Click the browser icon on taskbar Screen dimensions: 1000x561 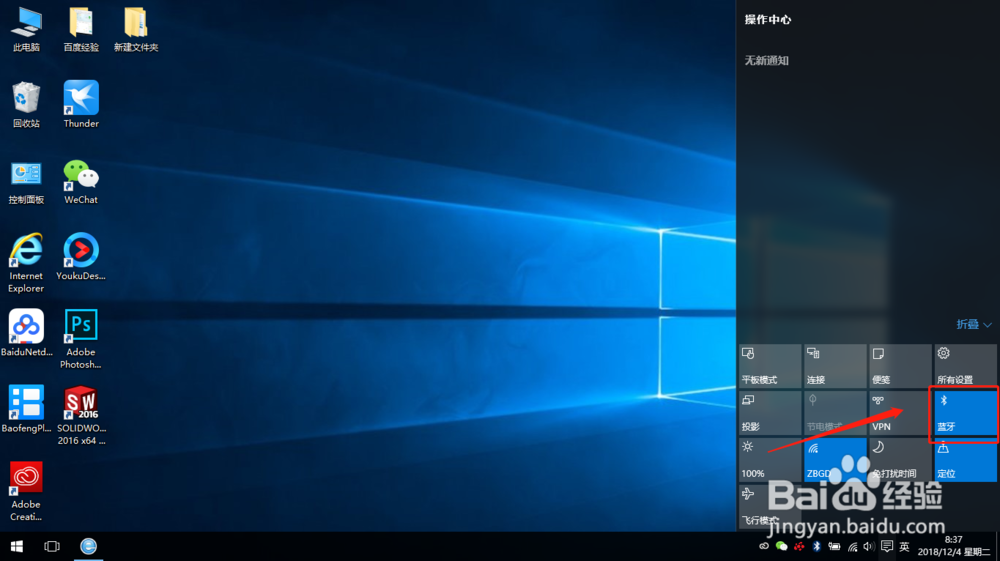point(88,546)
